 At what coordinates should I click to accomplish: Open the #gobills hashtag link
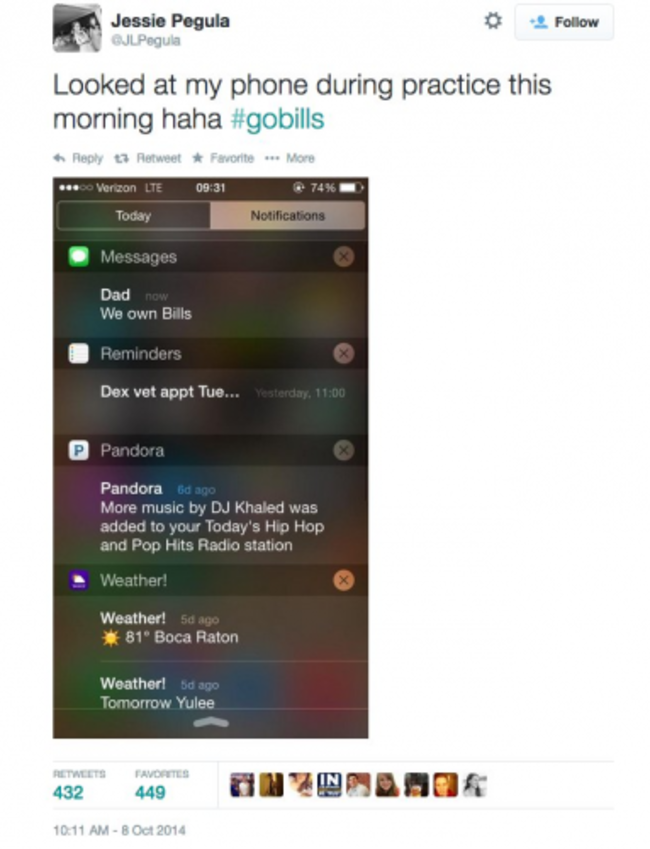(x=277, y=119)
